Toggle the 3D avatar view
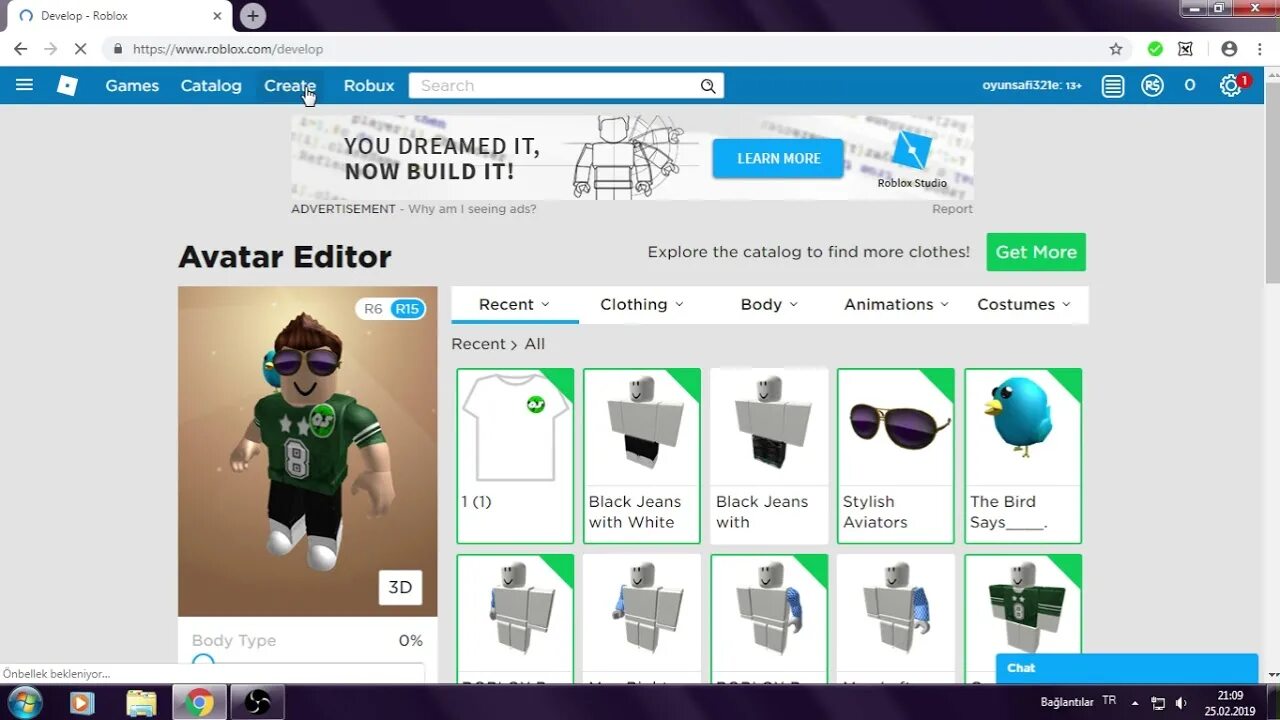The image size is (1280, 720). (x=400, y=587)
